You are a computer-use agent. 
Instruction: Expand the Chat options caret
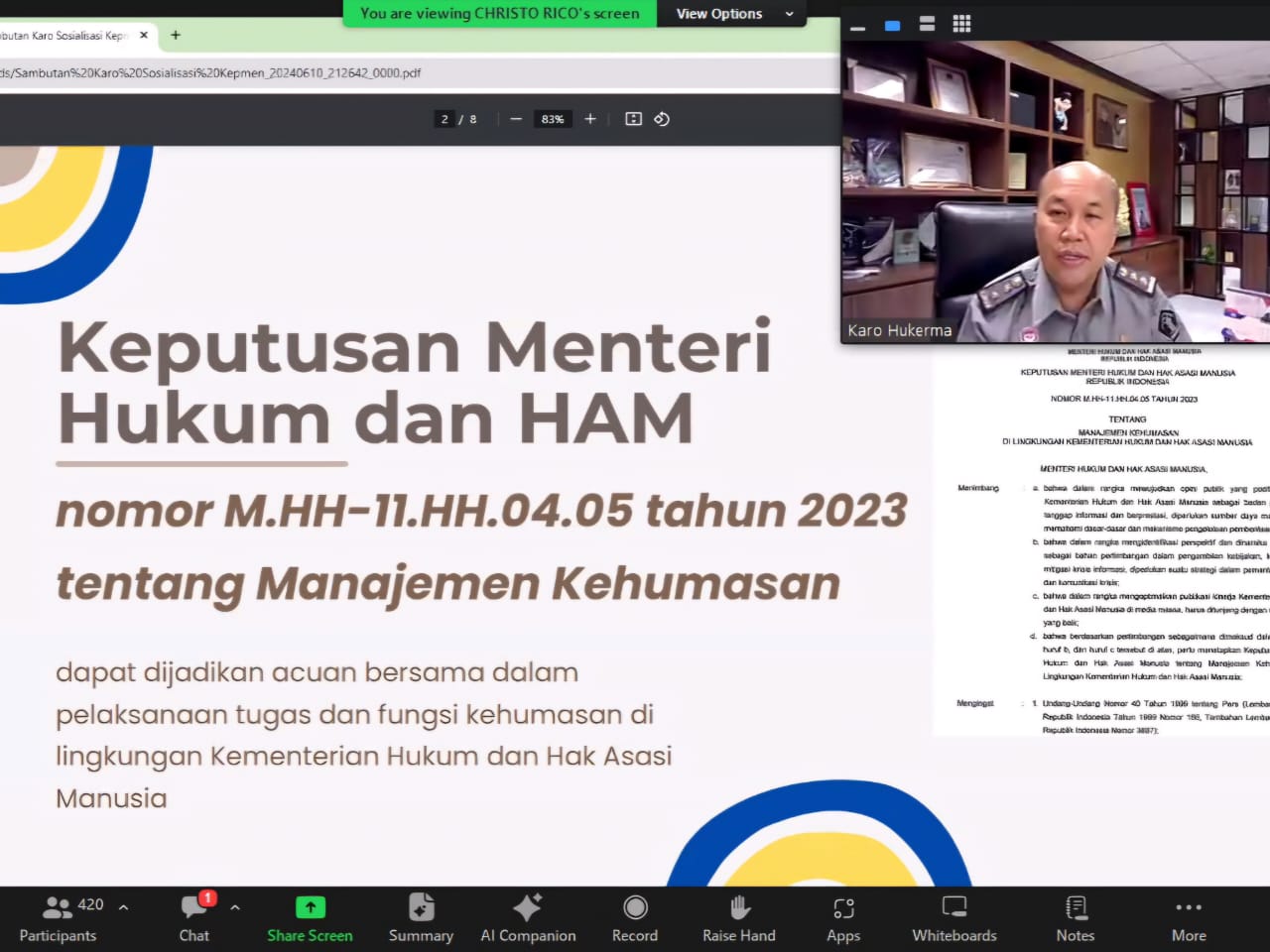(x=235, y=906)
